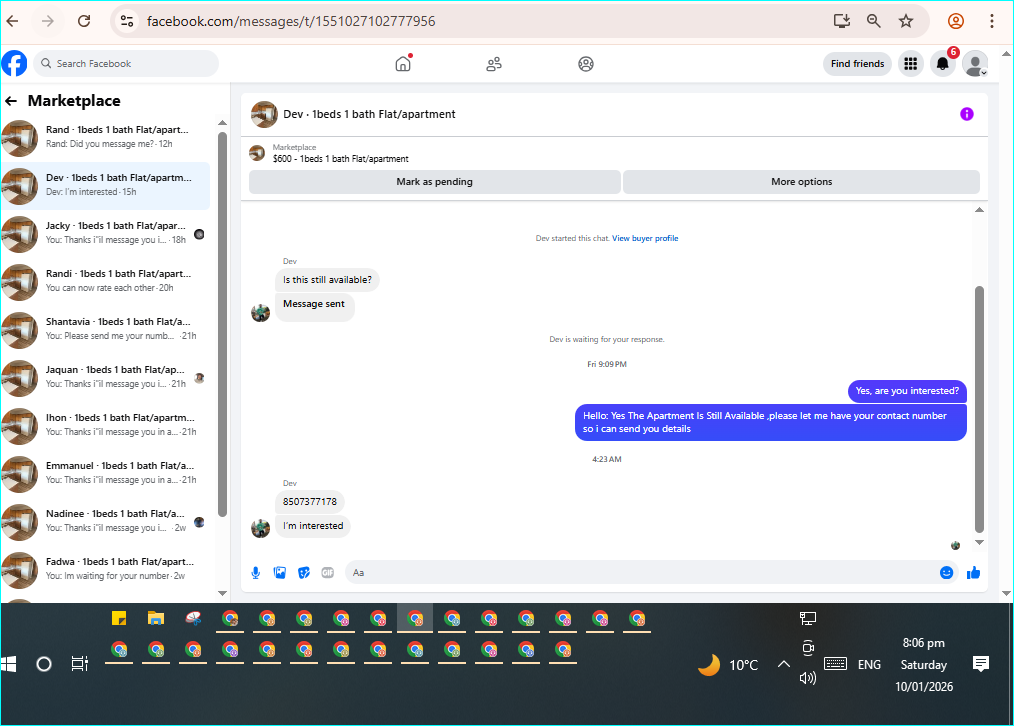1014x726 pixels.
Task: Click the install app icon in address bar
Action: 841,21
